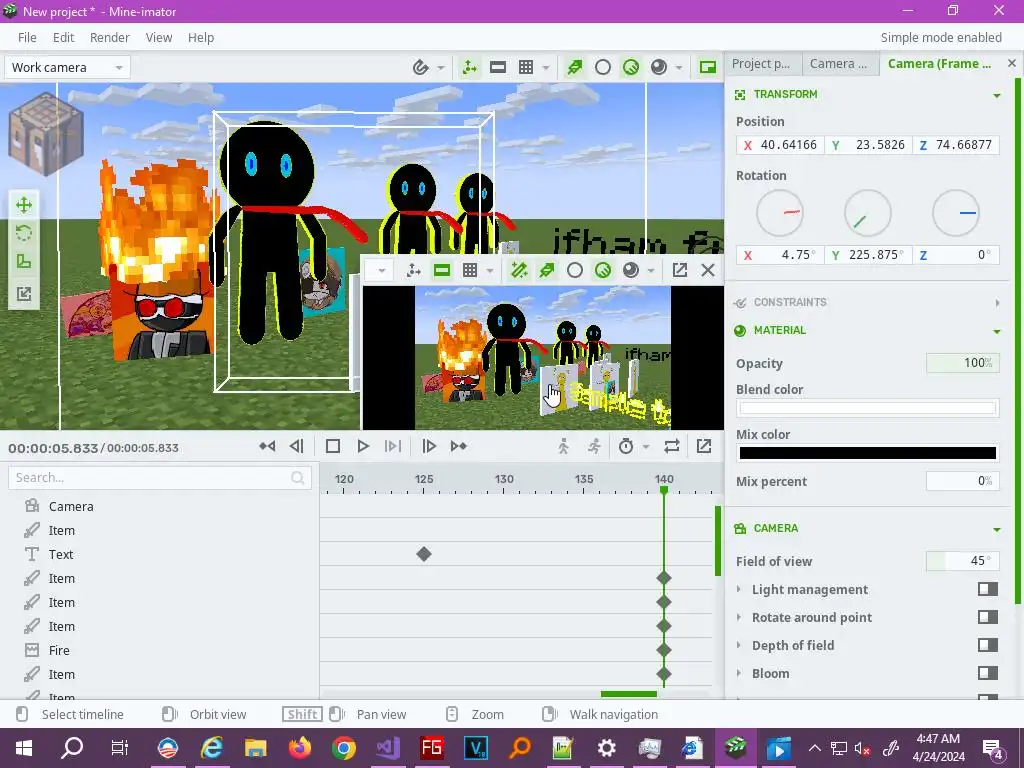
Task: Open the Mix color swatch
Action: pos(867,453)
